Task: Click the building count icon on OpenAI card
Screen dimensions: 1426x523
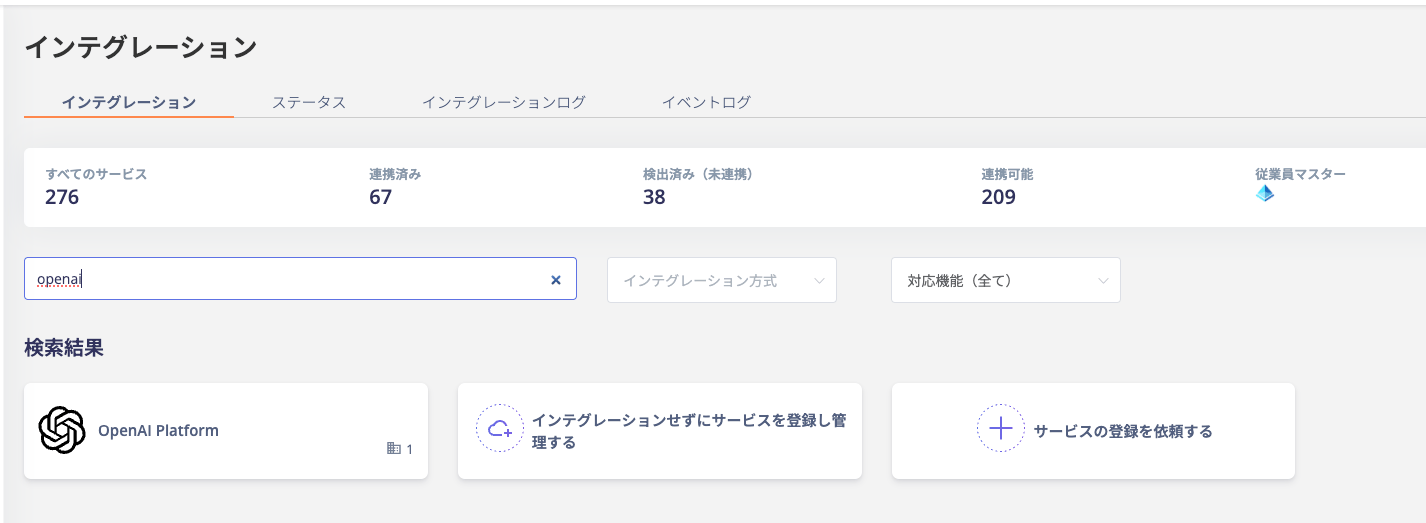Action: pyautogui.click(x=393, y=449)
